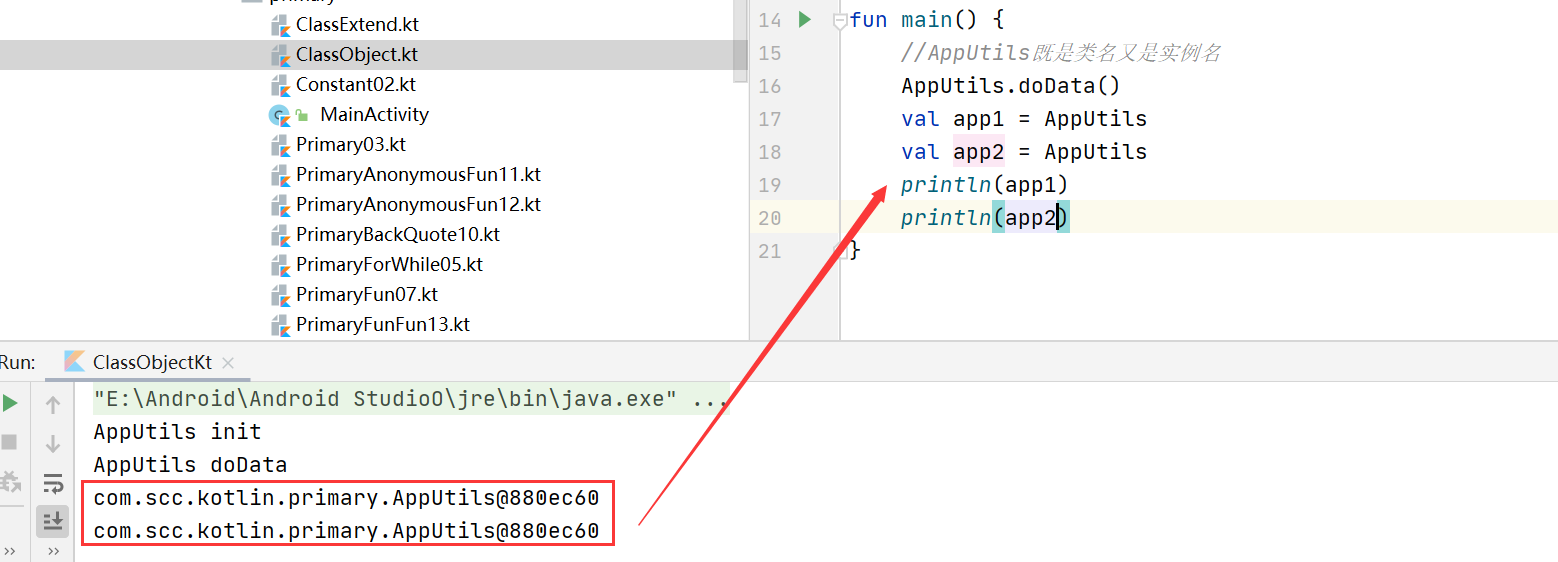Click the Kotlin icon of PrimaryFunFun13.kt

pos(280,325)
